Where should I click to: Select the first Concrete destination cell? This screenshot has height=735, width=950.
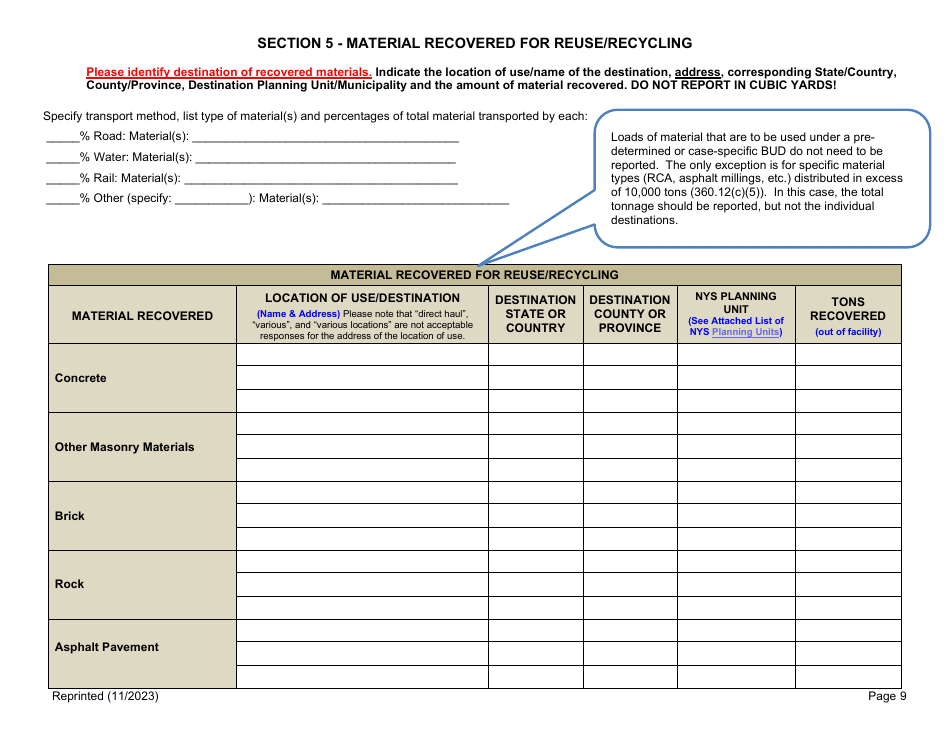[x=362, y=356]
